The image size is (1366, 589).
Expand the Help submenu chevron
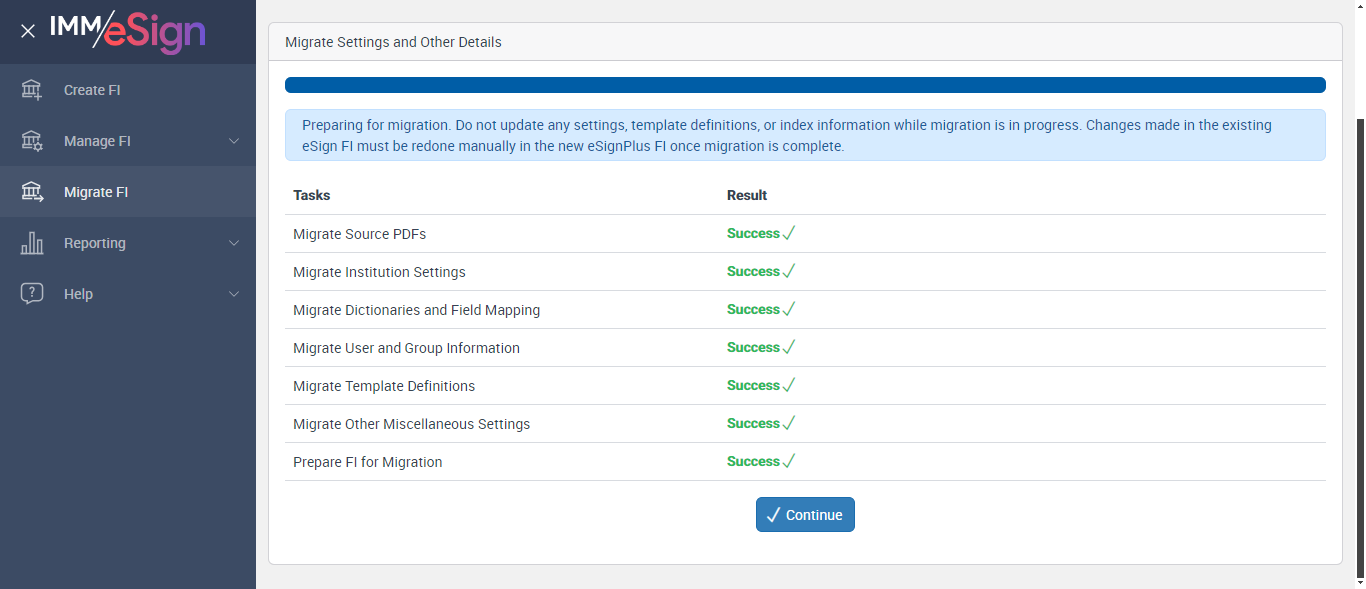coord(234,294)
